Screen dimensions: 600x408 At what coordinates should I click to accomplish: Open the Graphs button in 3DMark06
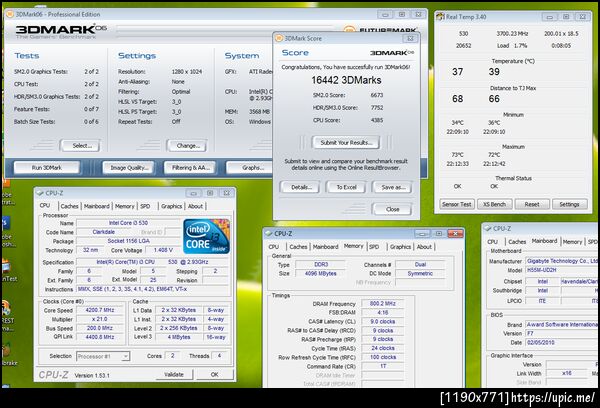coord(250,168)
